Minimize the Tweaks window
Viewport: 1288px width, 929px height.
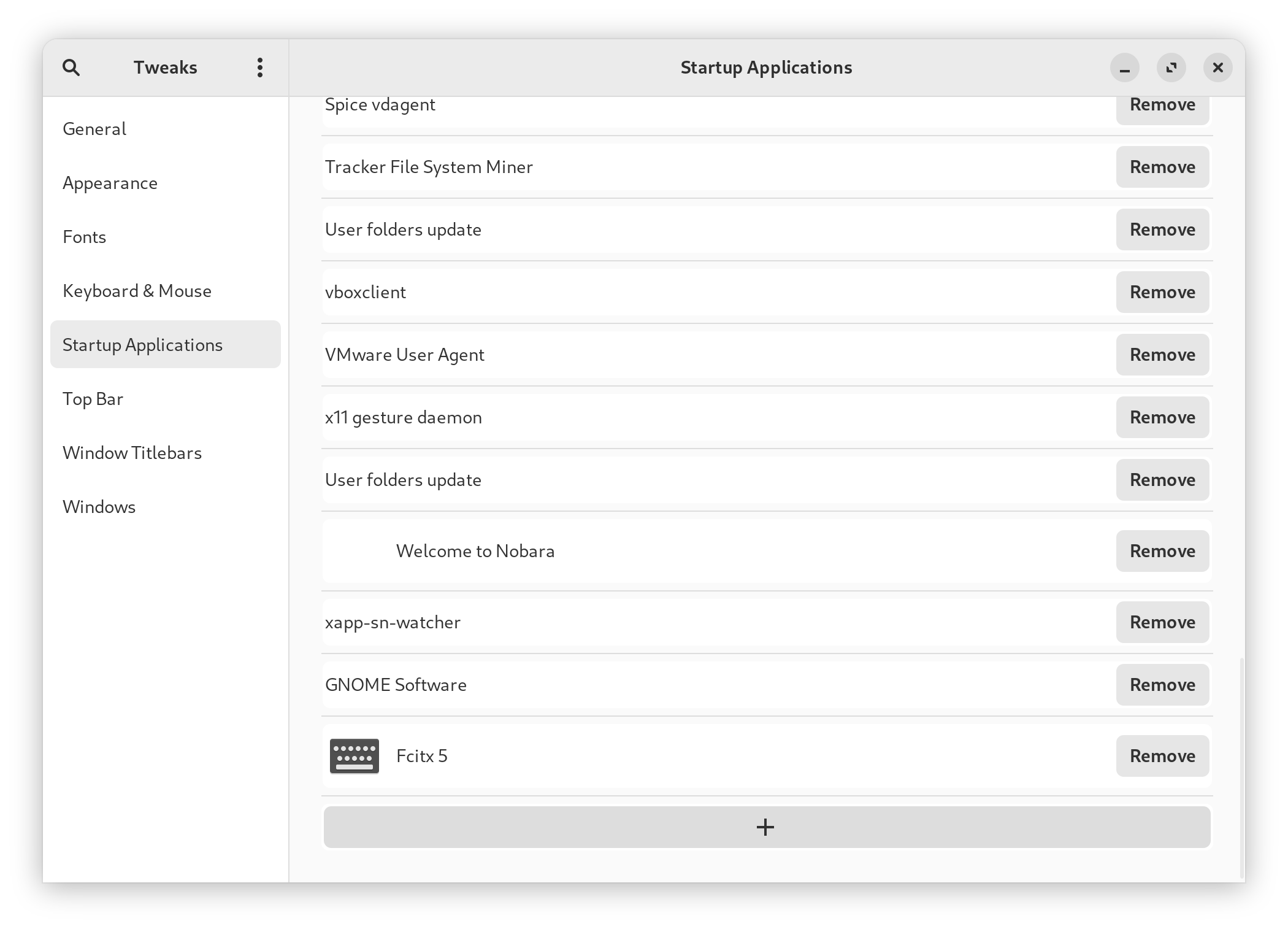[x=1124, y=67]
